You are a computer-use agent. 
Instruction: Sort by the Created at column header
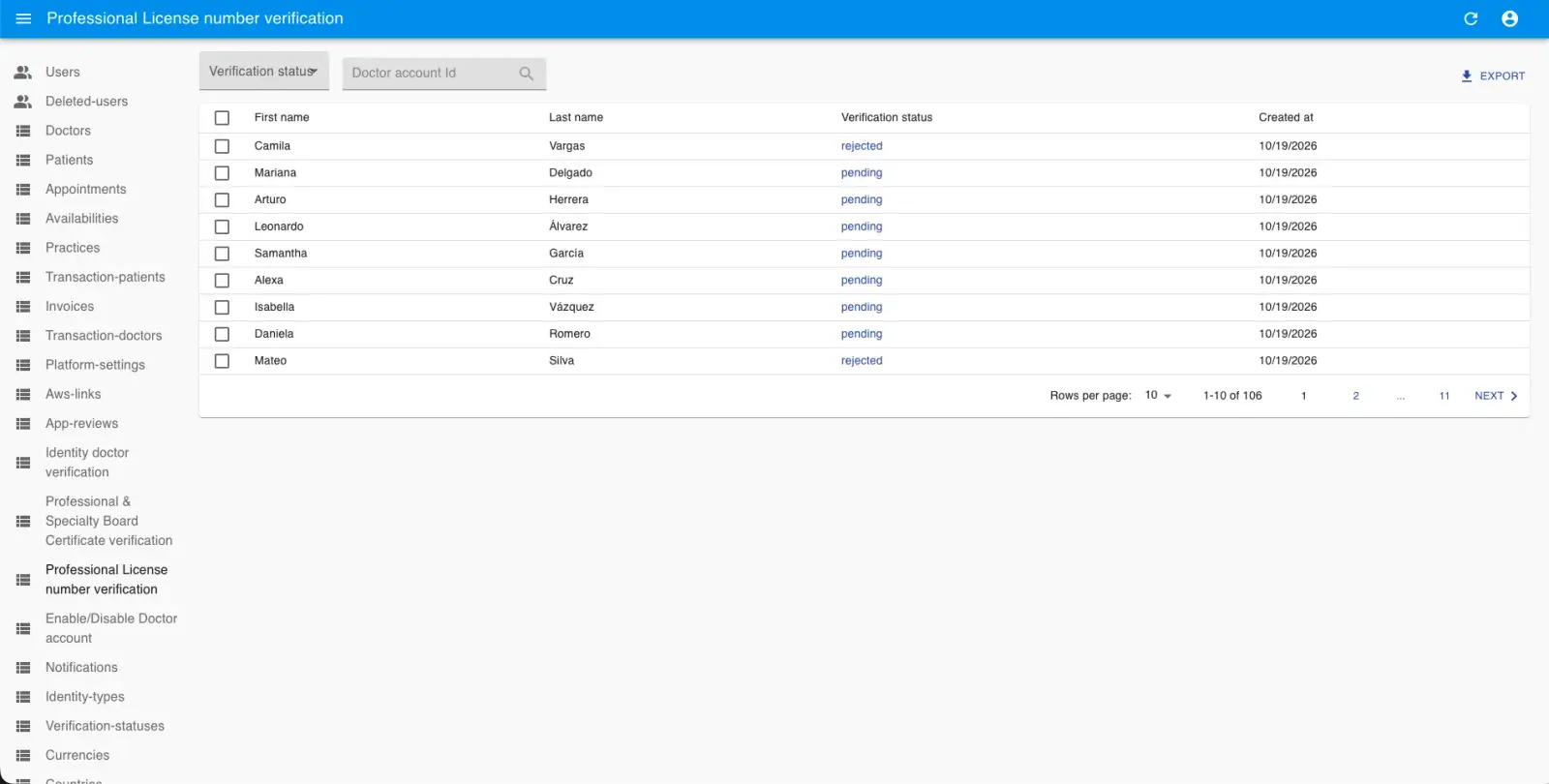(1286, 117)
